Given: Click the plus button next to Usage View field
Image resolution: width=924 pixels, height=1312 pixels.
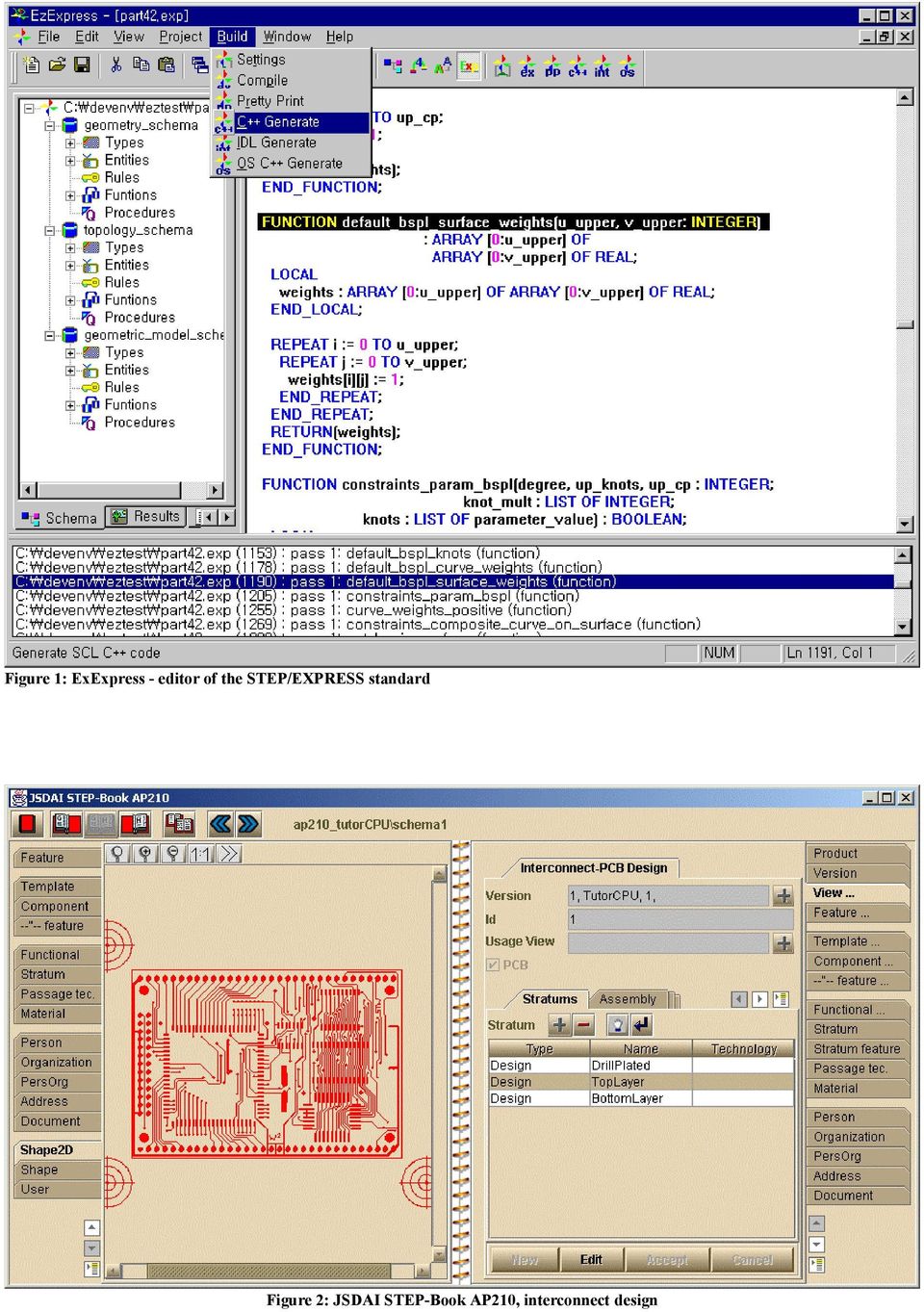Looking at the screenshot, I should point(783,943).
